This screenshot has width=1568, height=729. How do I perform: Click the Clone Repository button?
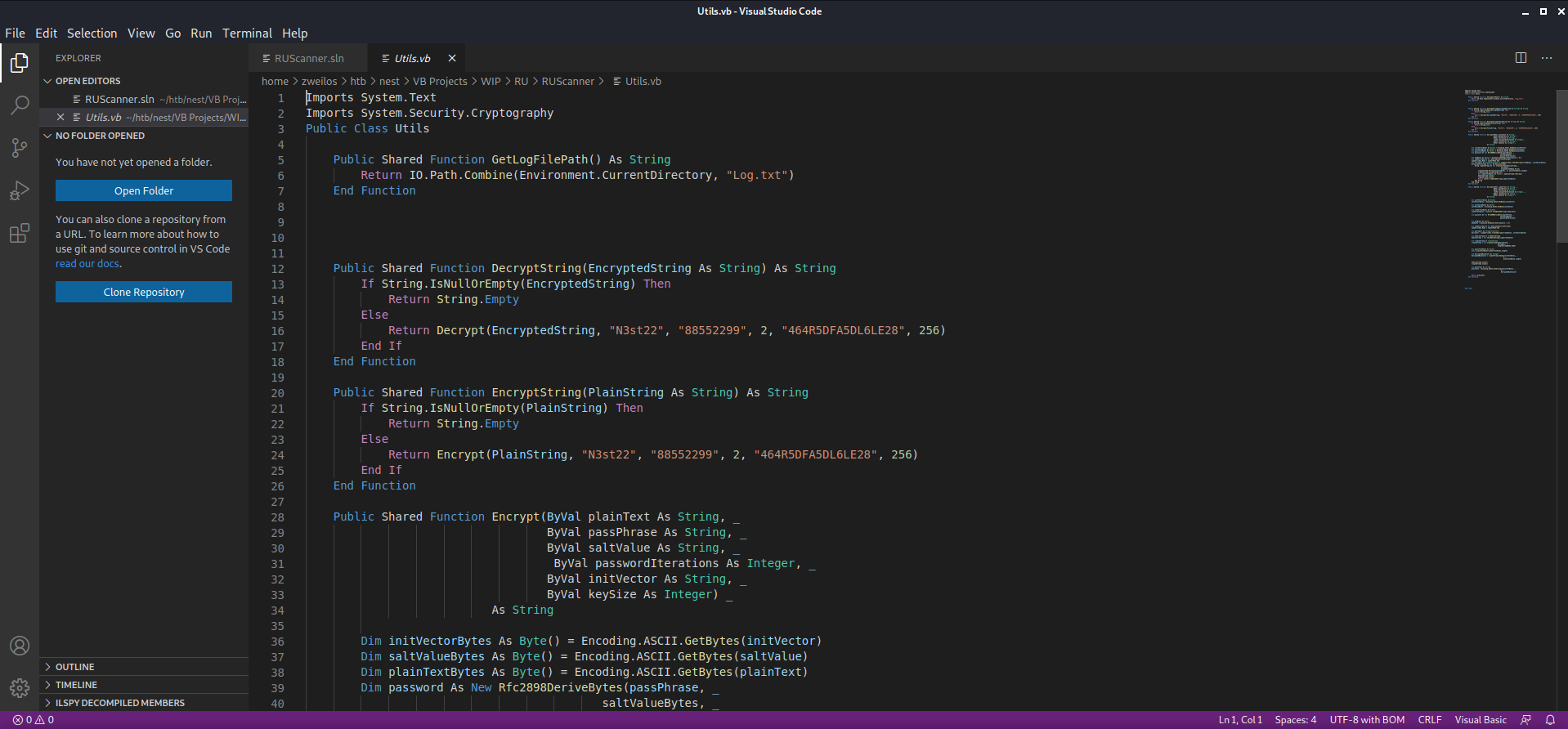click(x=144, y=292)
